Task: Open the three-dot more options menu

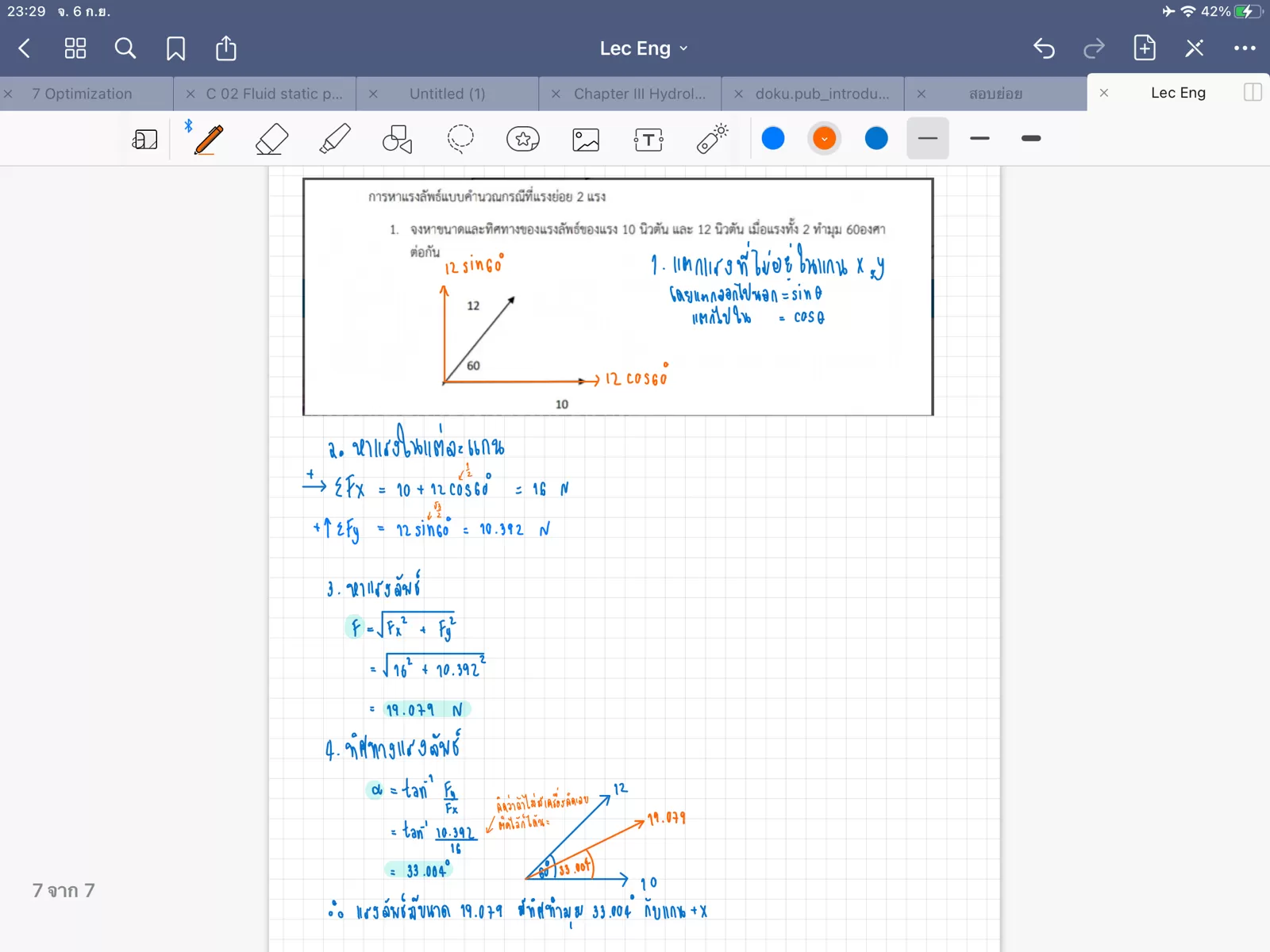Action: (x=1245, y=48)
